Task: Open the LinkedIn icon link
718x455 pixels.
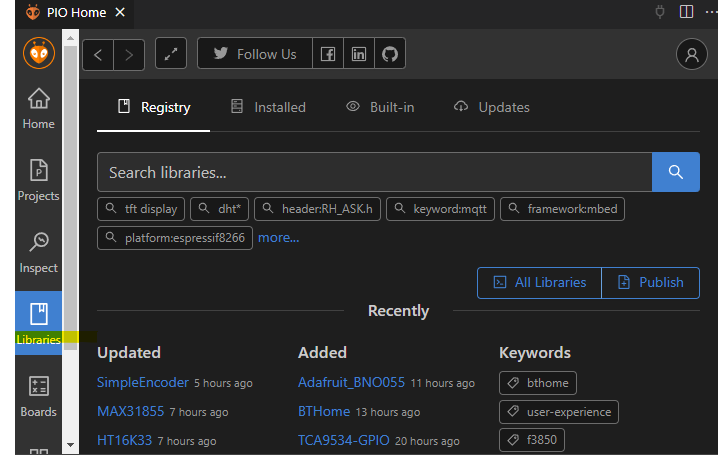Action: [x=359, y=54]
